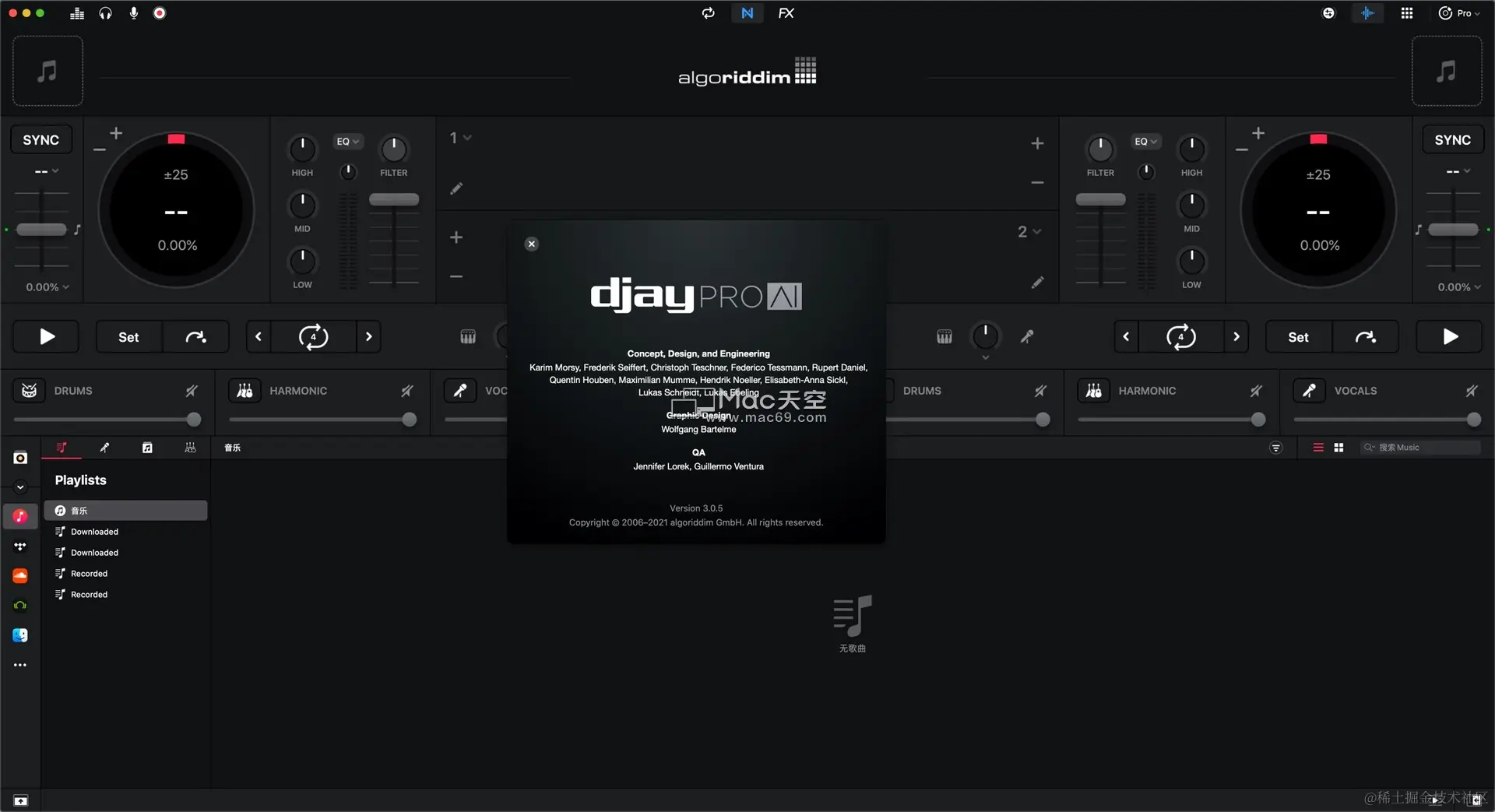The height and width of the screenshot is (812, 1495).
Task: Start recording with the record icon
Action: point(160,13)
